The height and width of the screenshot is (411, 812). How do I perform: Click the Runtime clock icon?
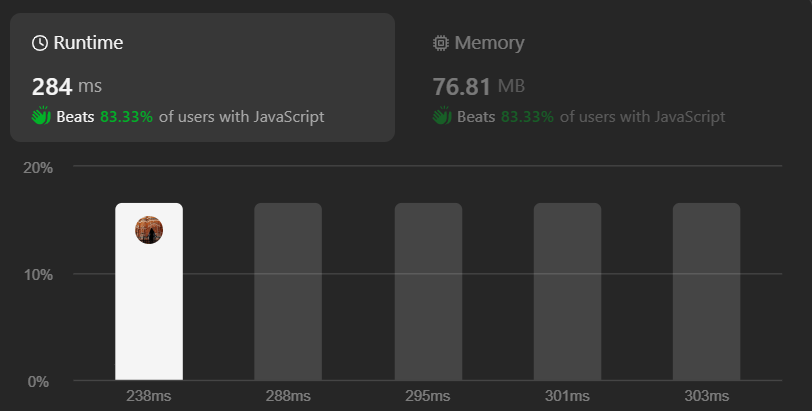tap(40, 43)
